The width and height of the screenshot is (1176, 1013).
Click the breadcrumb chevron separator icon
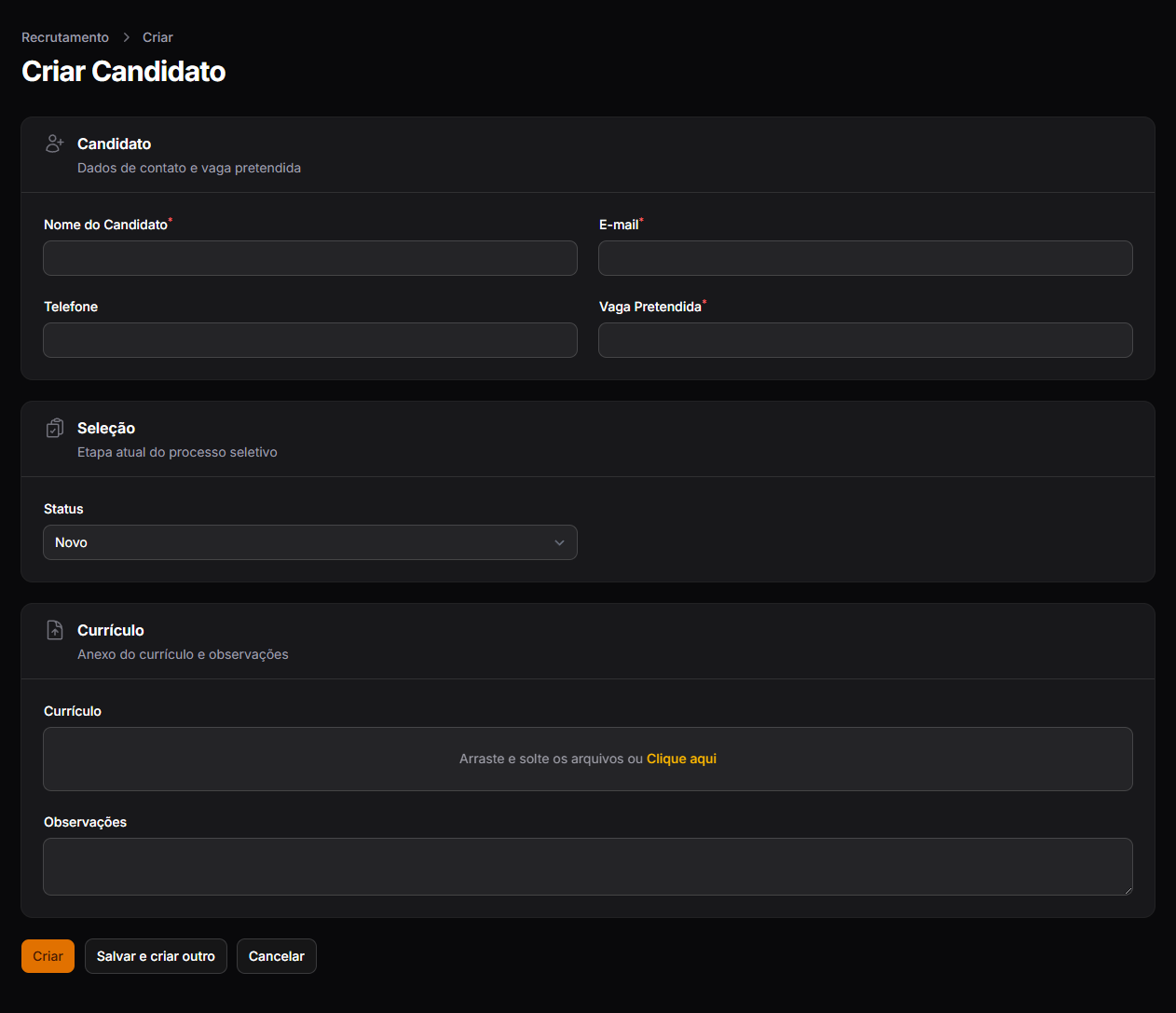(x=126, y=37)
